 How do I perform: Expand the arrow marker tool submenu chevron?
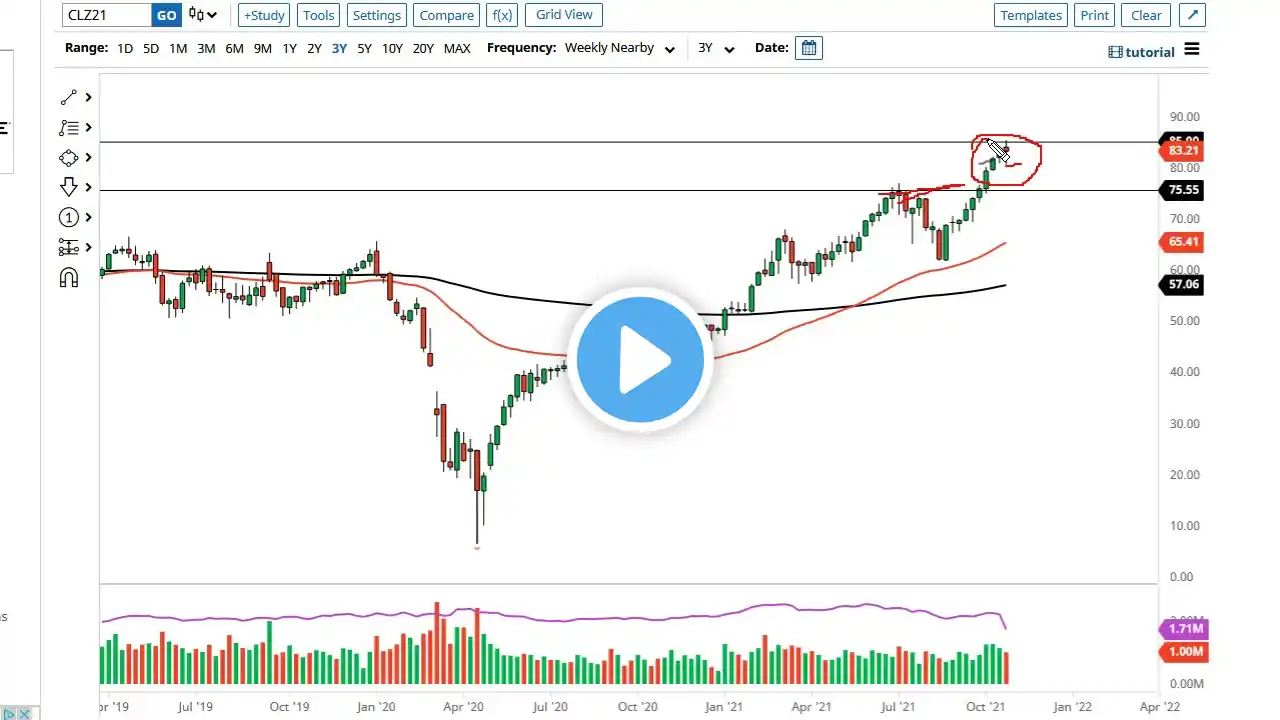(88, 187)
